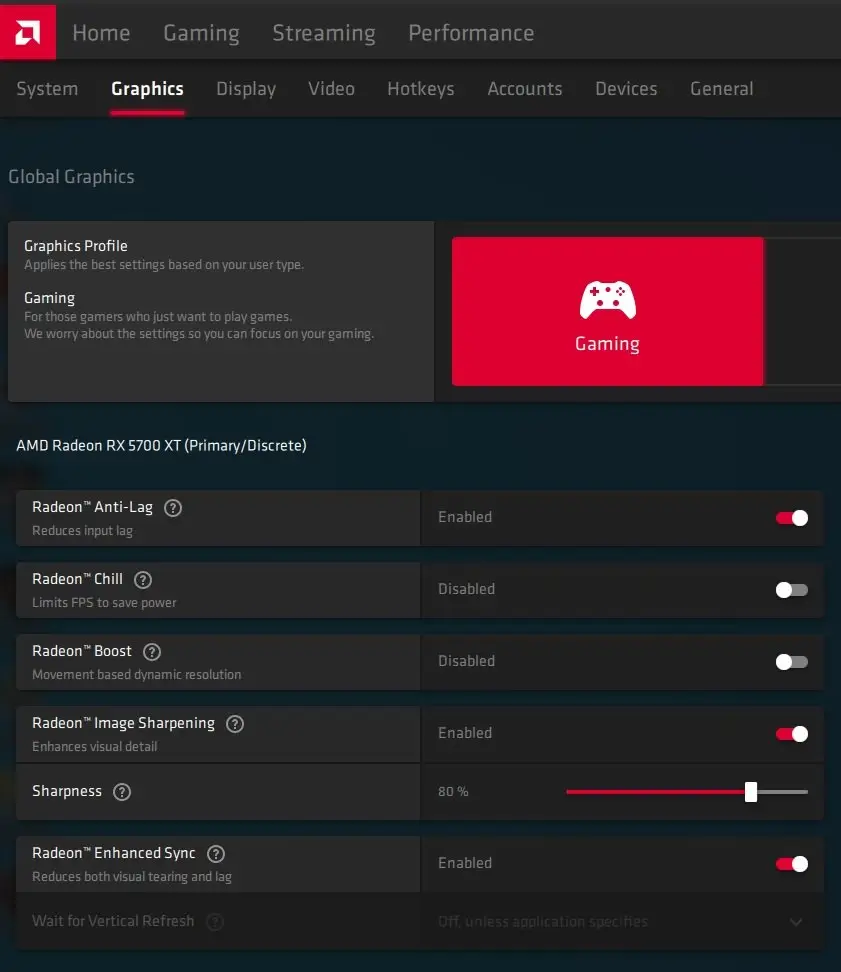The height and width of the screenshot is (972, 841).
Task: Open help for Radeon Boost
Action: pyautogui.click(x=151, y=652)
